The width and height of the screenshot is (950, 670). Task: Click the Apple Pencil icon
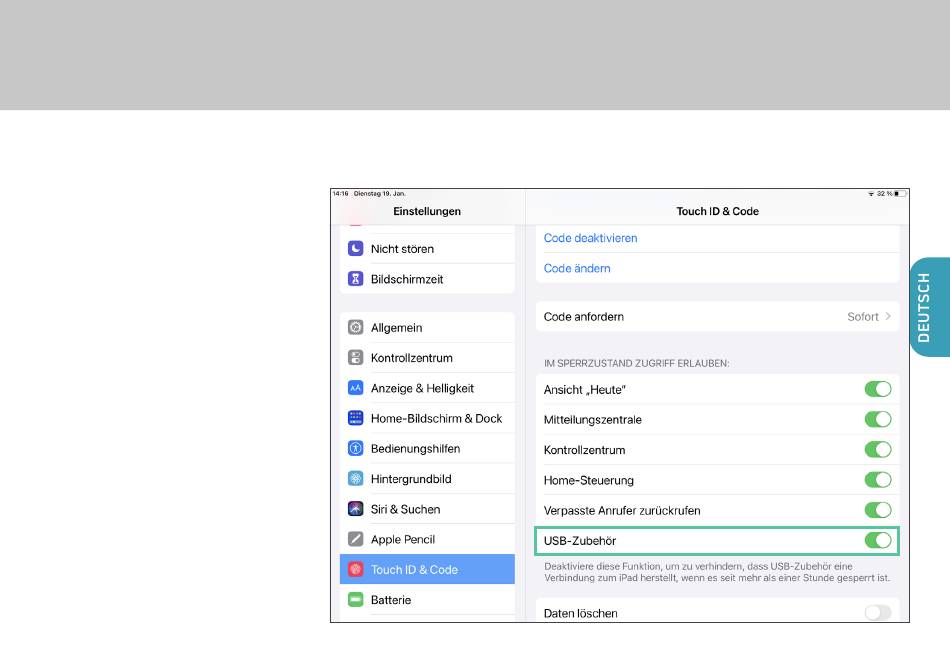(356, 539)
